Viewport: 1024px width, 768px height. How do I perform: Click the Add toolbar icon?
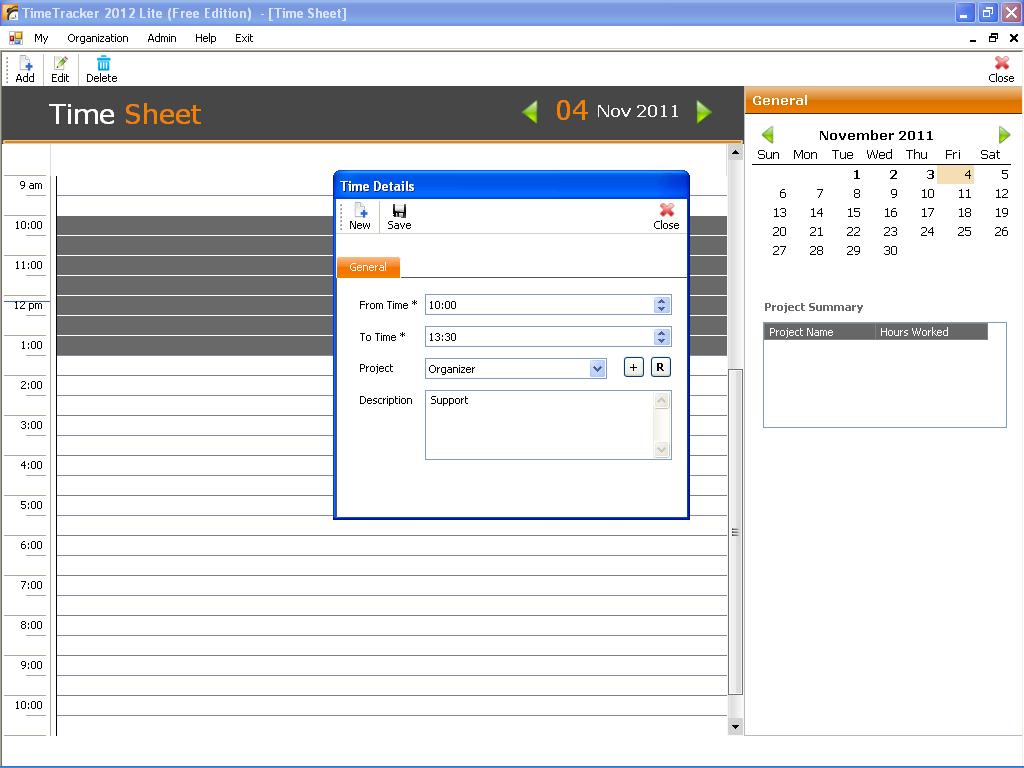coord(25,69)
